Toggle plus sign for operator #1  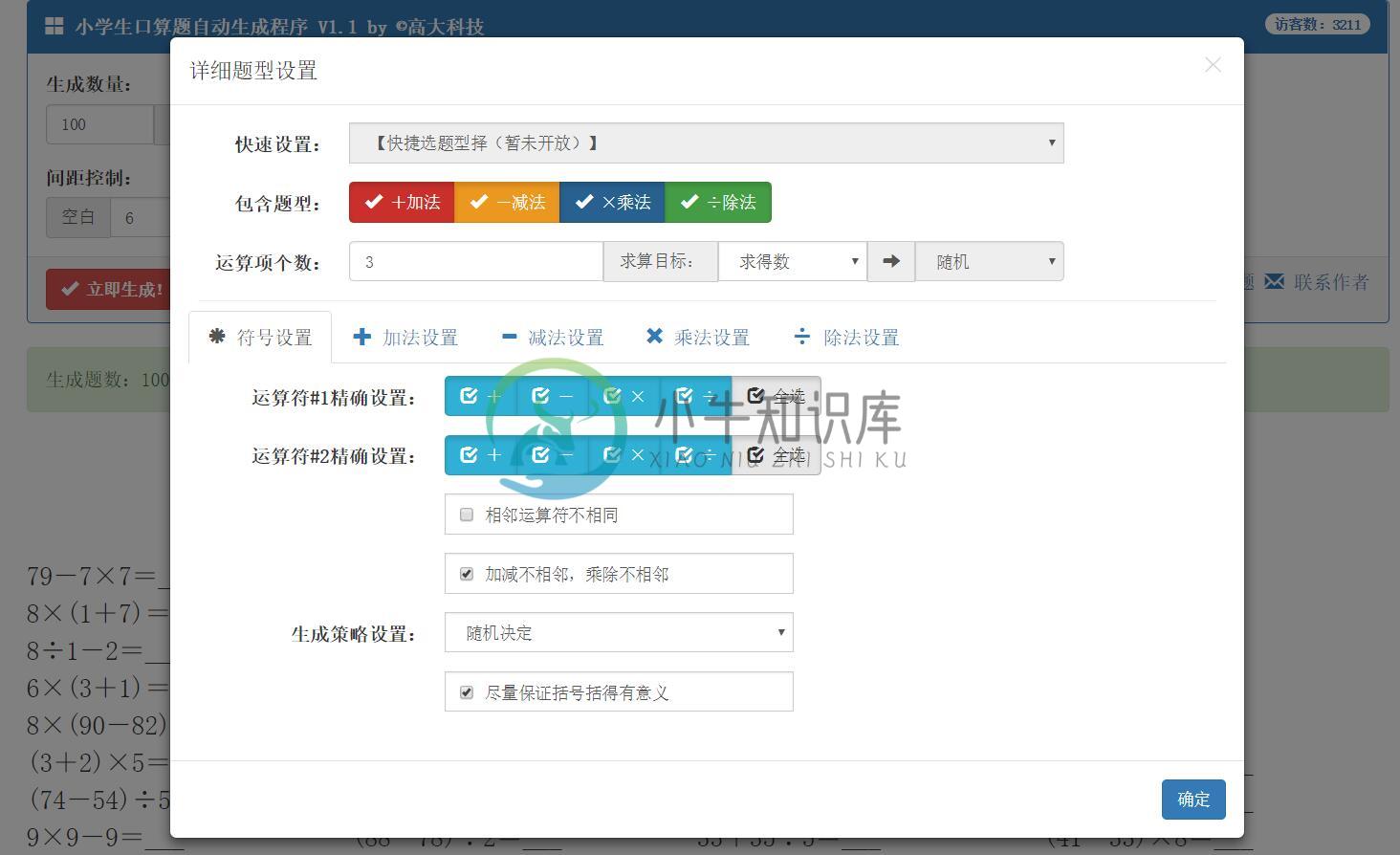(480, 396)
